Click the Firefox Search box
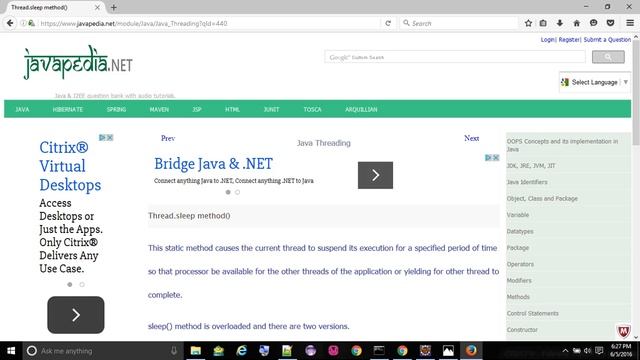Viewport: 640px width, 360px height. click(459, 23)
